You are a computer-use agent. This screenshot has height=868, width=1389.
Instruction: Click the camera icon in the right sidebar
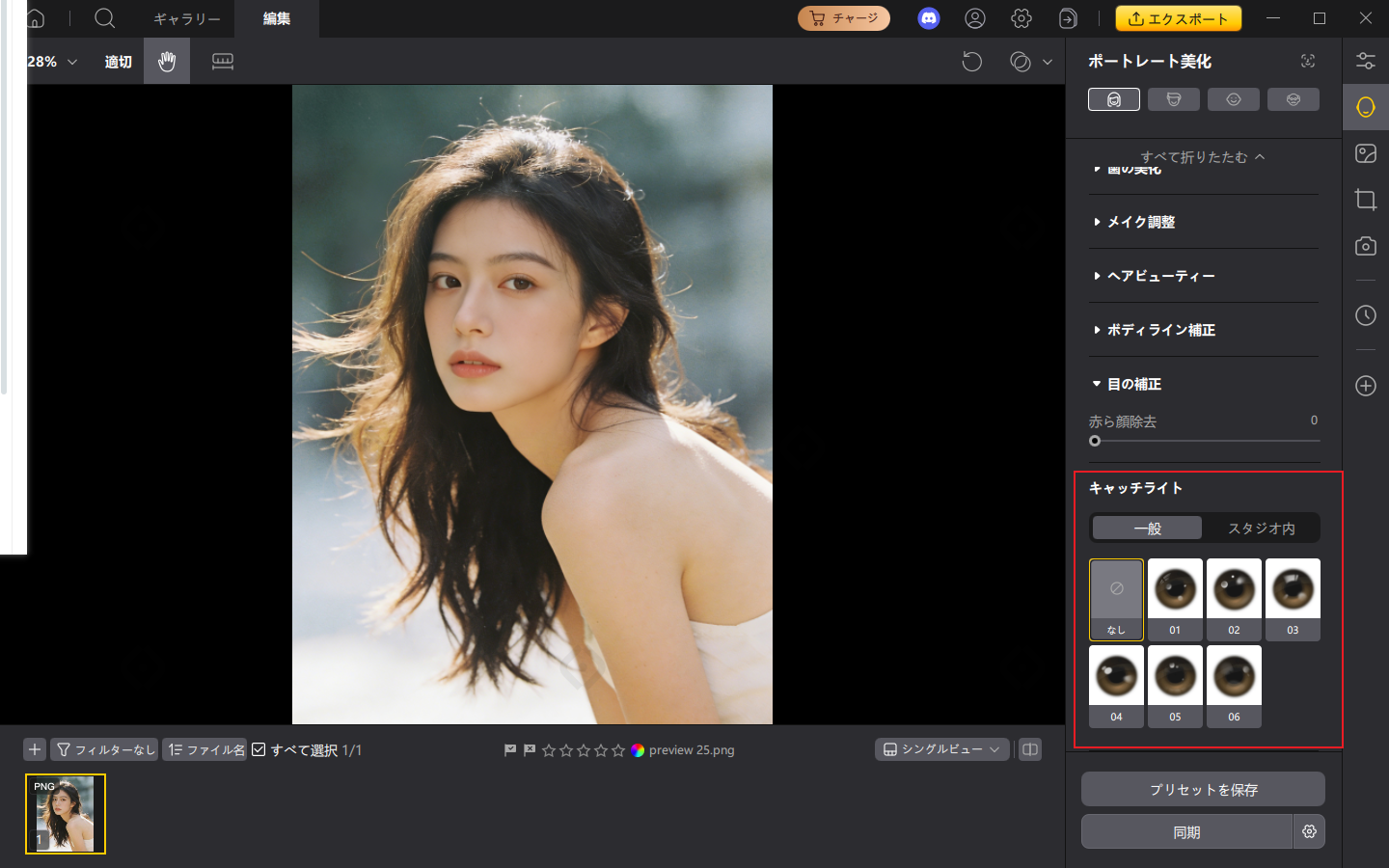[1365, 246]
